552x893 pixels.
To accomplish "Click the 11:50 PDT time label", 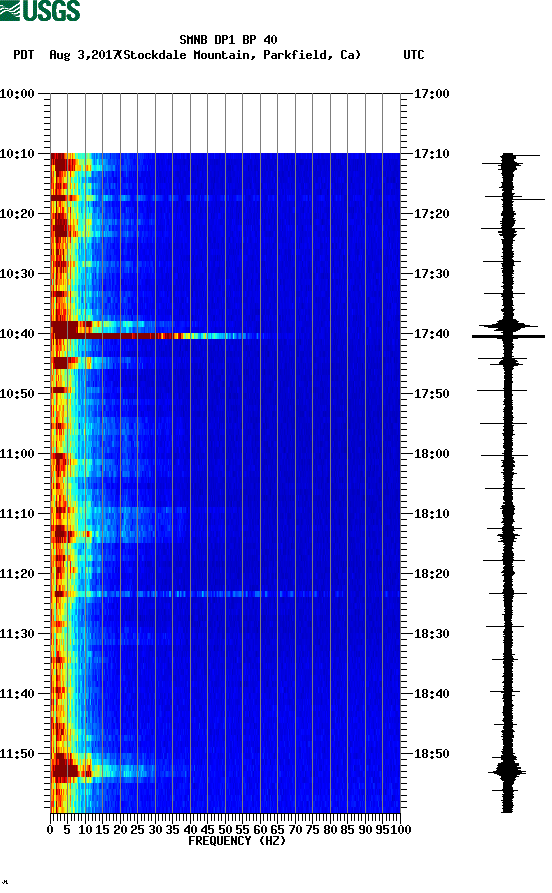I will coord(17,753).
